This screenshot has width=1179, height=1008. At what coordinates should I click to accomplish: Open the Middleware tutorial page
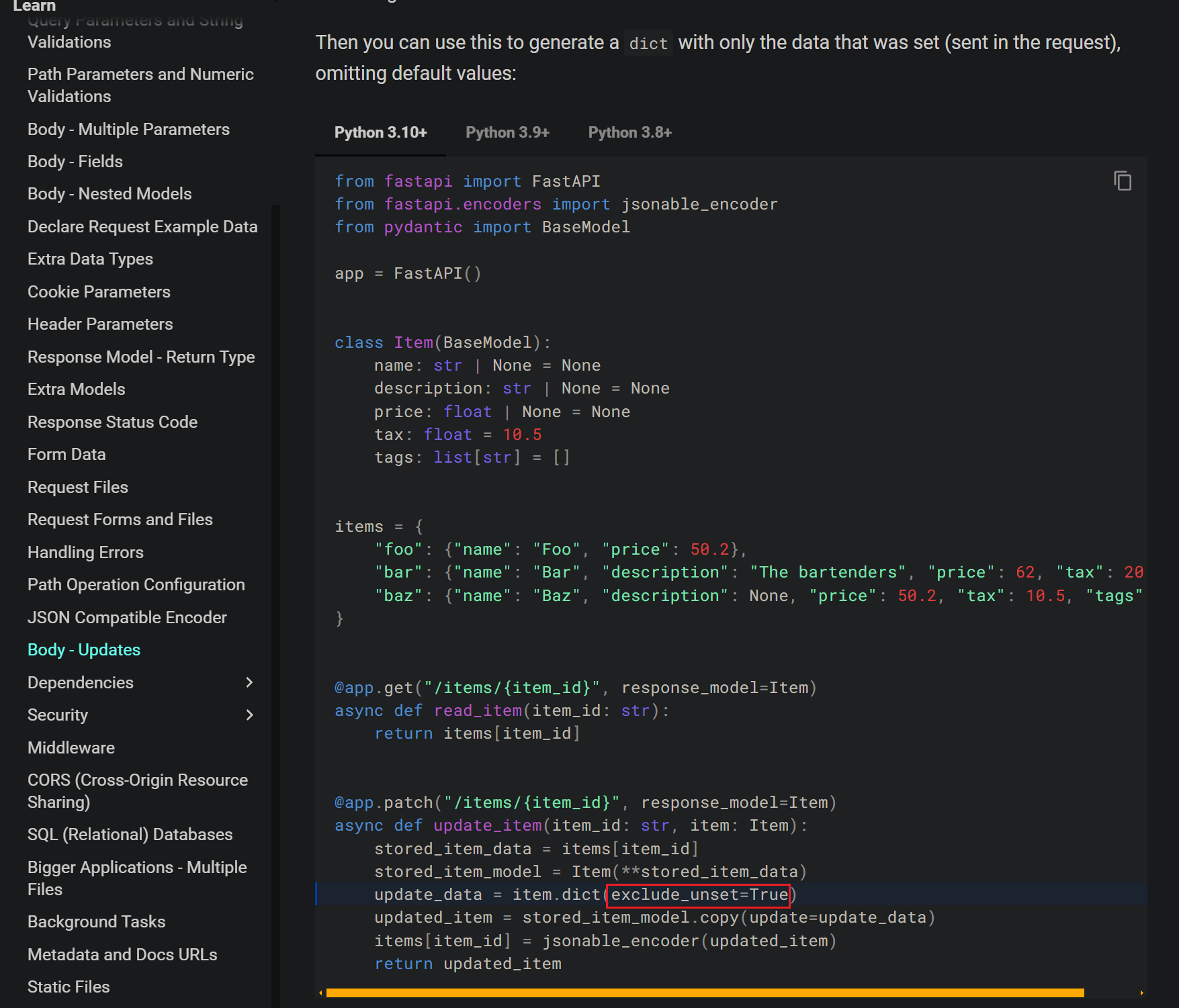[71, 748]
